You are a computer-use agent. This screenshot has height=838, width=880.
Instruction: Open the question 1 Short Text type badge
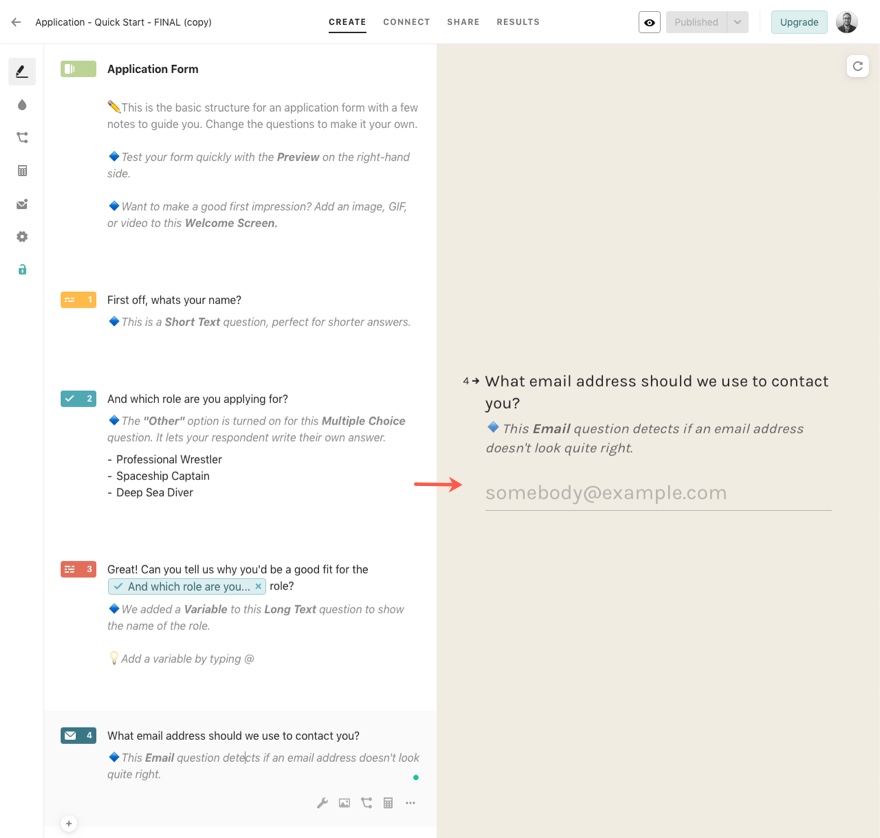pos(78,300)
